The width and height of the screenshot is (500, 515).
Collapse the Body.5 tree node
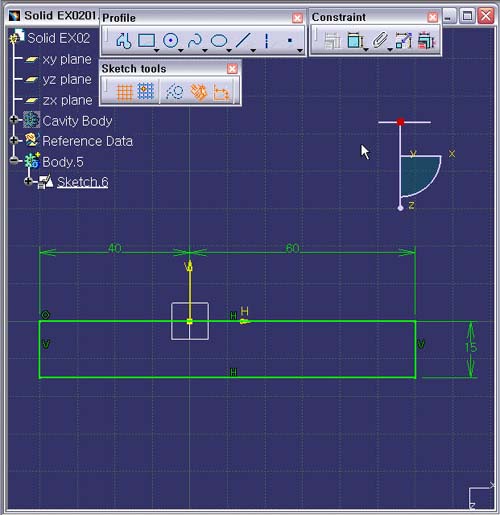click(14, 160)
